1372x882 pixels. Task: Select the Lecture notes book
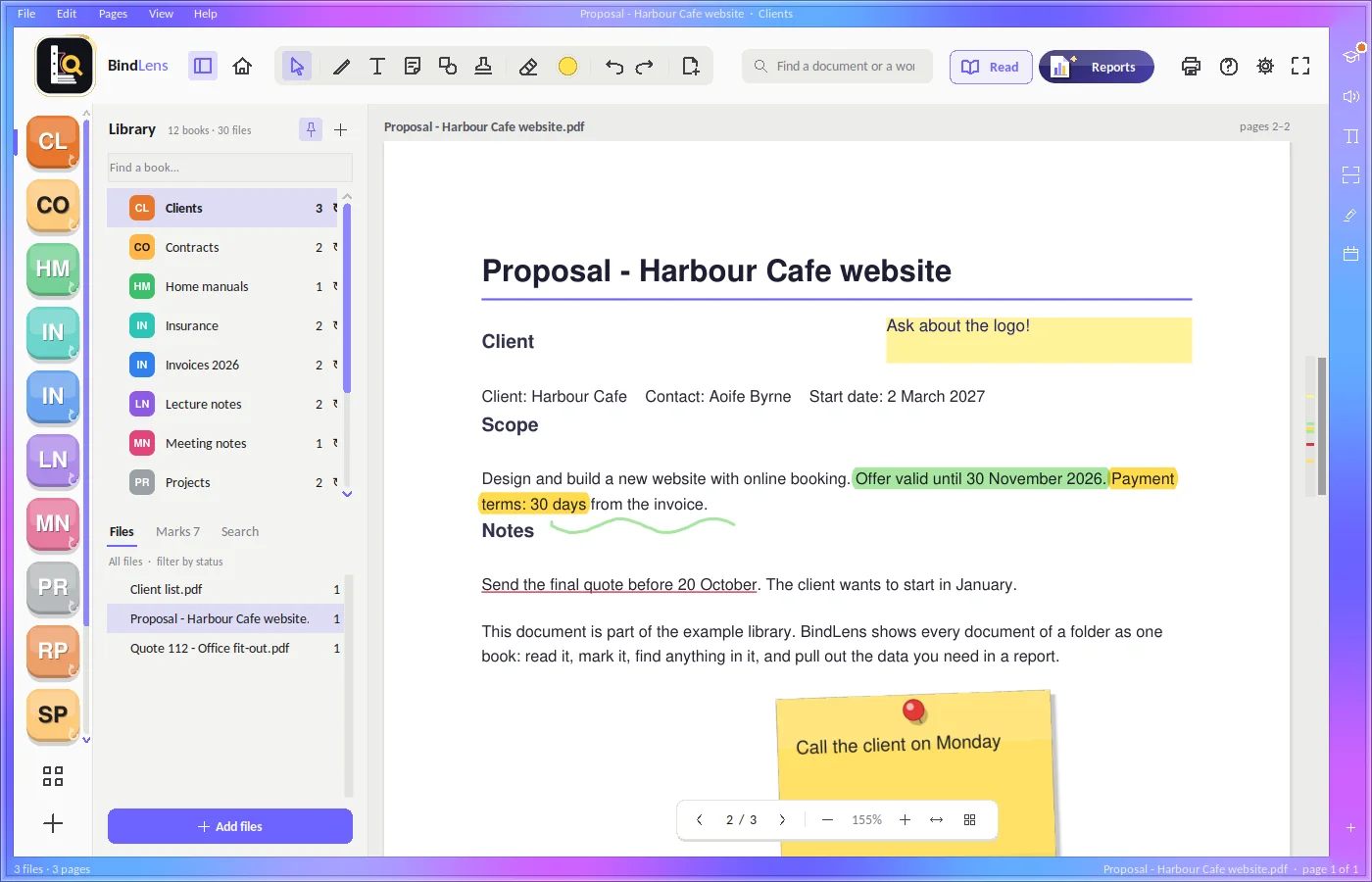click(222, 404)
